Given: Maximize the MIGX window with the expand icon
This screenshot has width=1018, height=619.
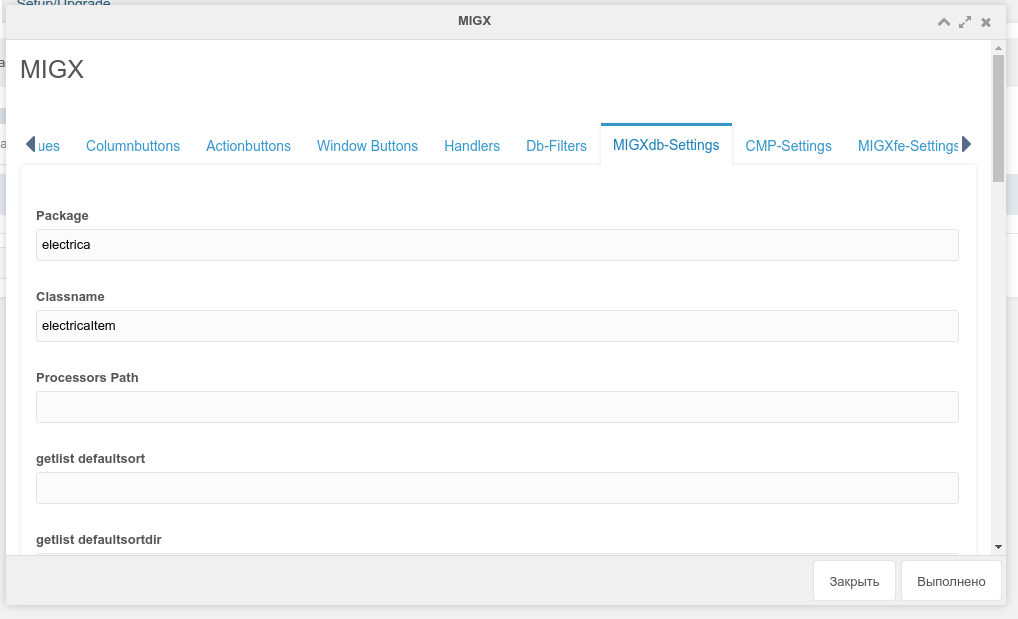Looking at the screenshot, I should [965, 22].
